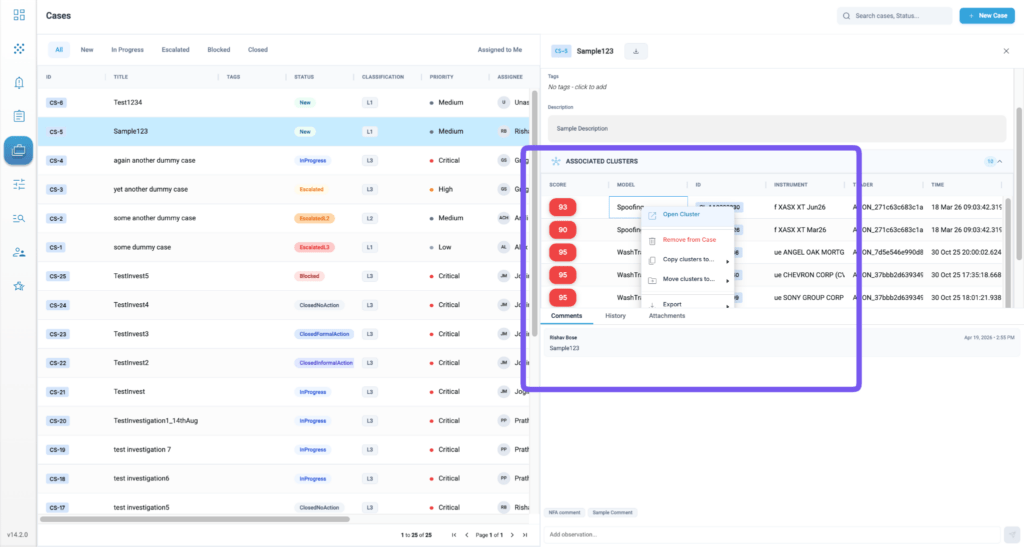Open the clusters dots icon in sidebar

point(19,48)
